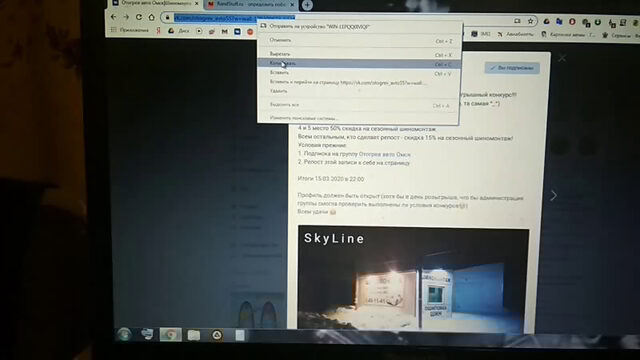640x360 pixels.
Task: Open document app on taskbar
Action: 240,335
